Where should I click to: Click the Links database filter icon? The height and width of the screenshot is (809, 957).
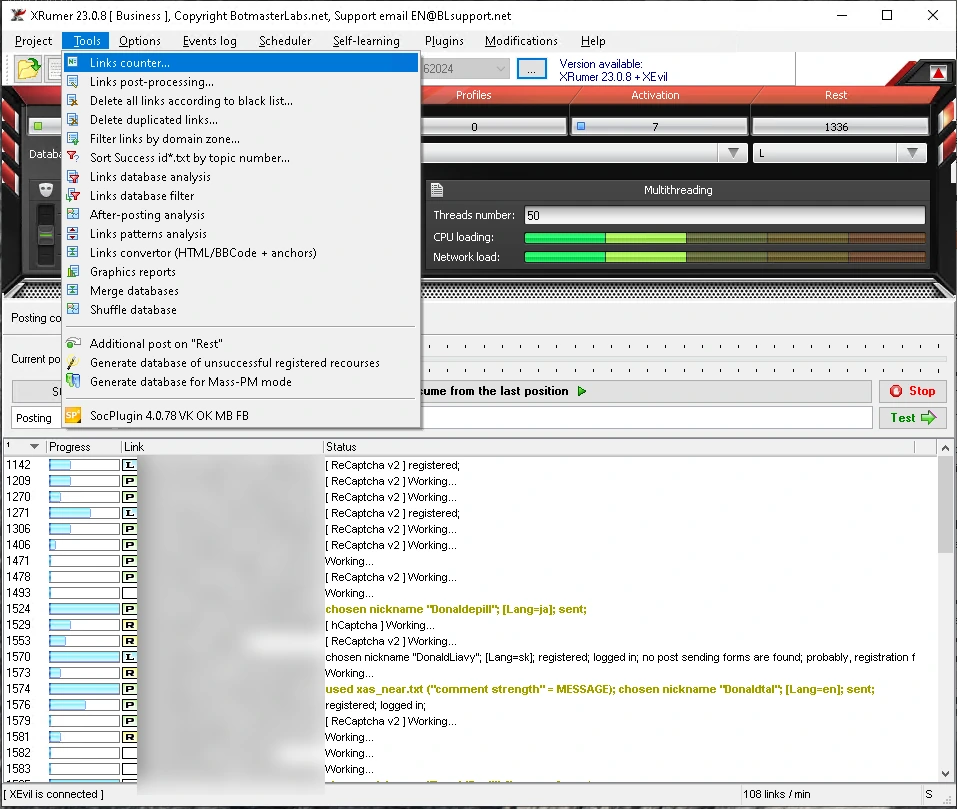click(73, 195)
